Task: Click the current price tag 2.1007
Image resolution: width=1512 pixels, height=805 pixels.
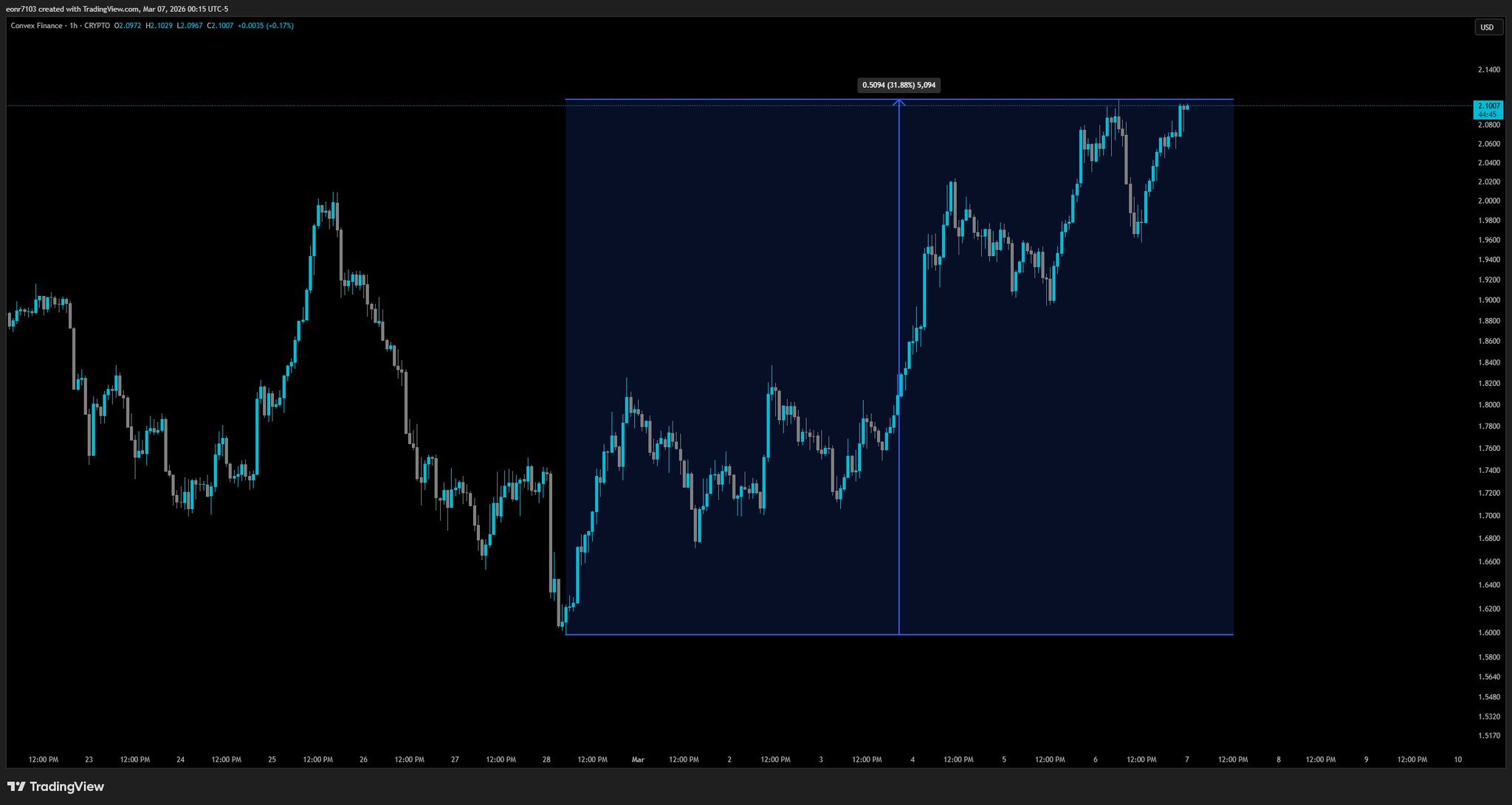Action: tap(1488, 106)
